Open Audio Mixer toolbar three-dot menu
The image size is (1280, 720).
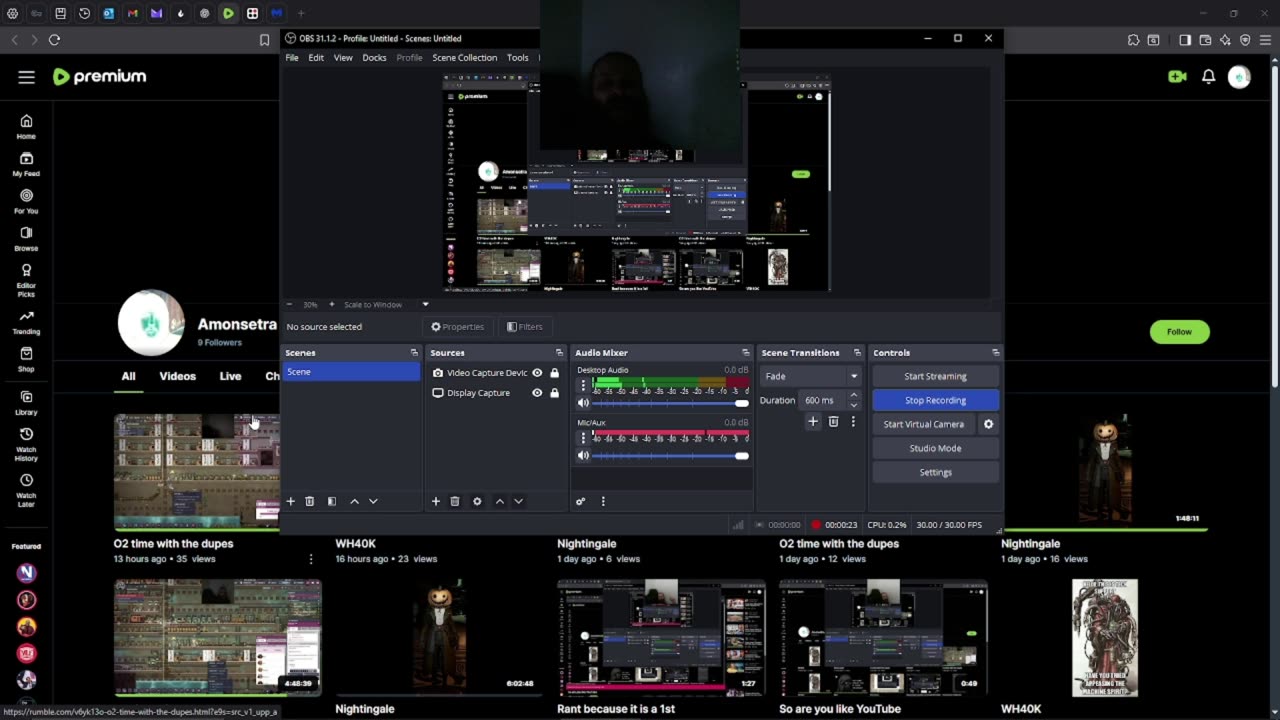coord(603,501)
